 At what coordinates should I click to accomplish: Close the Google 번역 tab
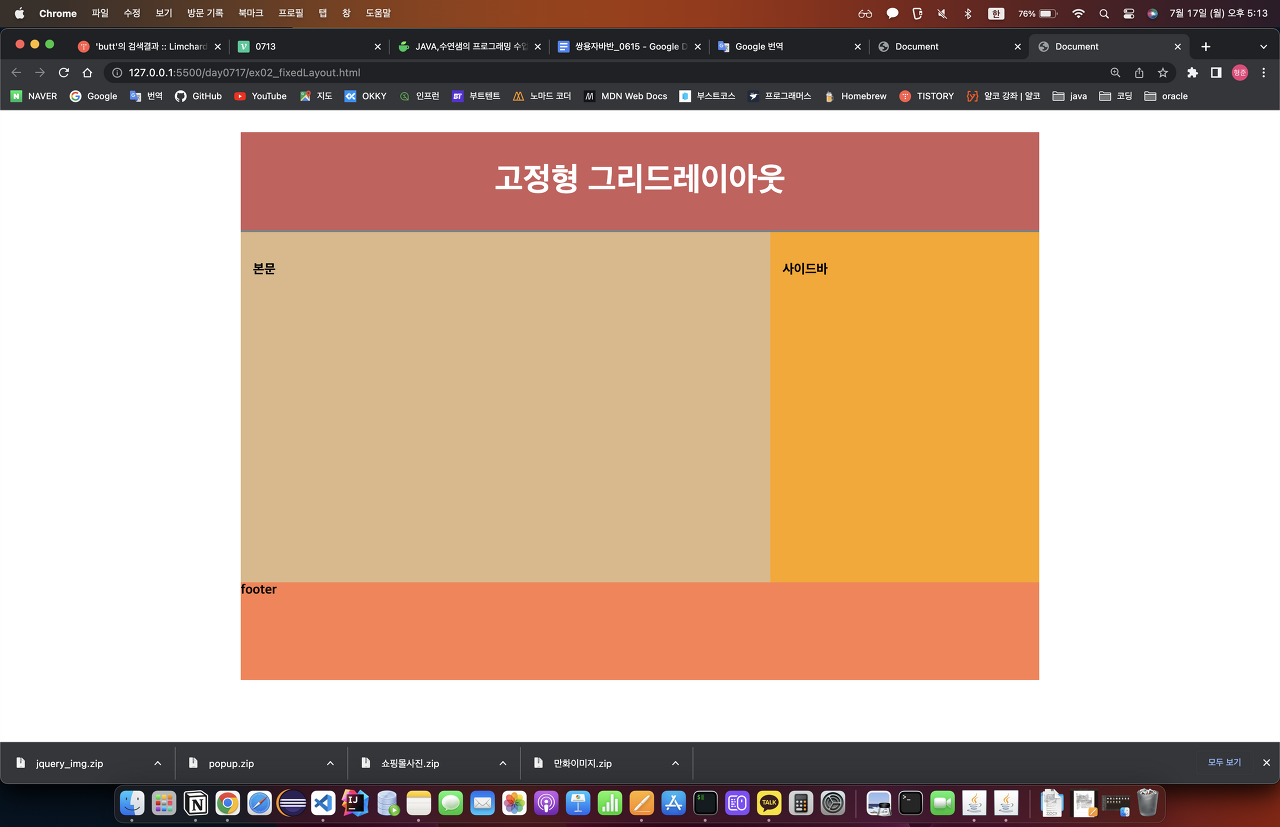(857, 46)
